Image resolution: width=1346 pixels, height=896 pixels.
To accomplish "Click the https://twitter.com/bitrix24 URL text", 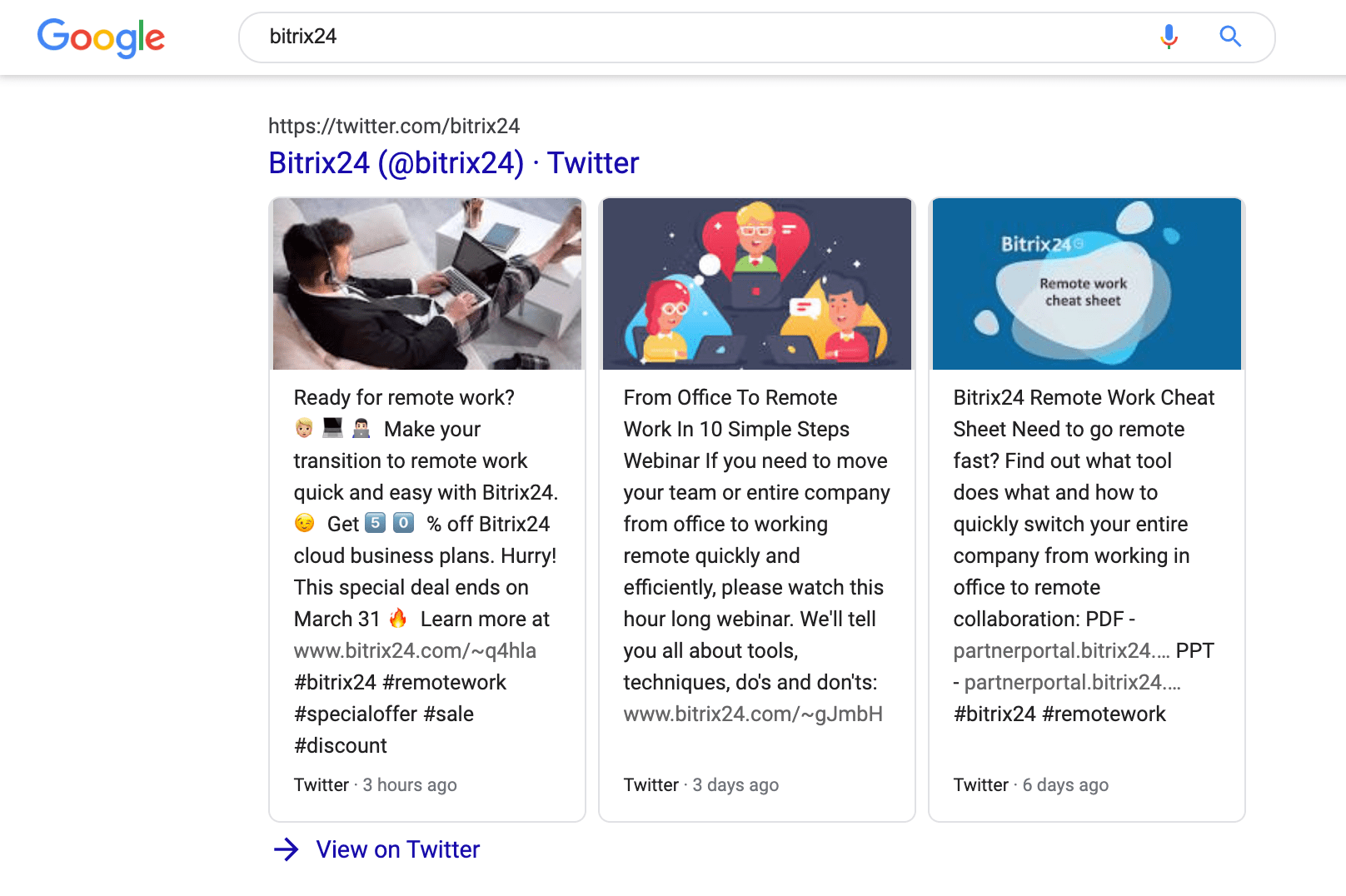I will [394, 126].
